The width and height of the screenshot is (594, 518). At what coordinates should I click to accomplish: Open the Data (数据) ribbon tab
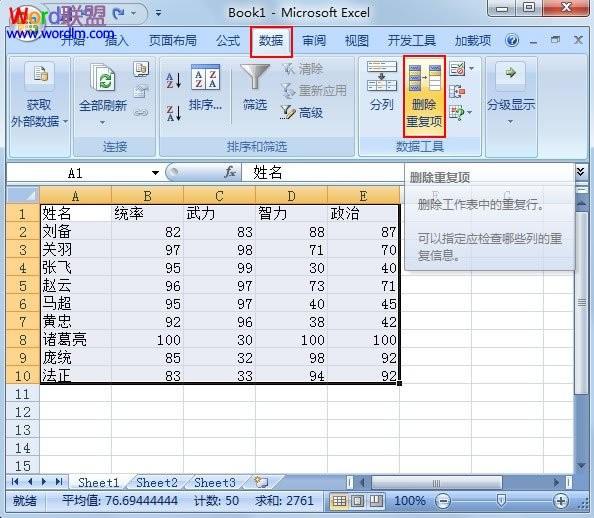(271, 41)
